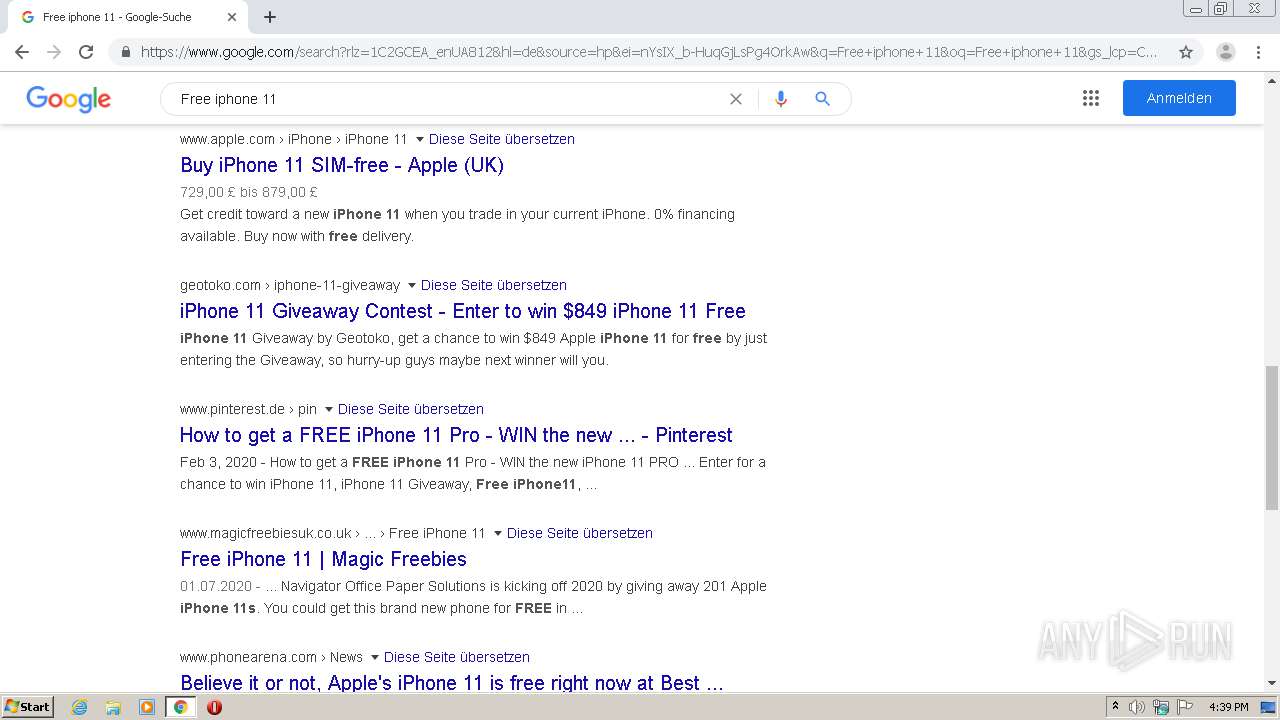Click the Anmelden sign-in button
Viewport: 1280px width, 720px height.
pyautogui.click(x=1179, y=98)
